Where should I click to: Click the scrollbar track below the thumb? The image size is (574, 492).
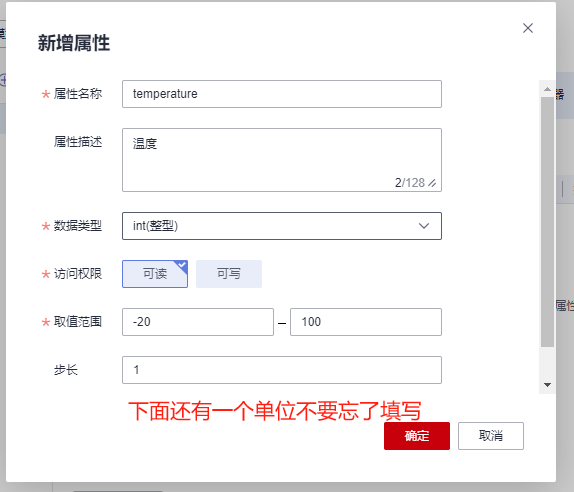pos(547,362)
